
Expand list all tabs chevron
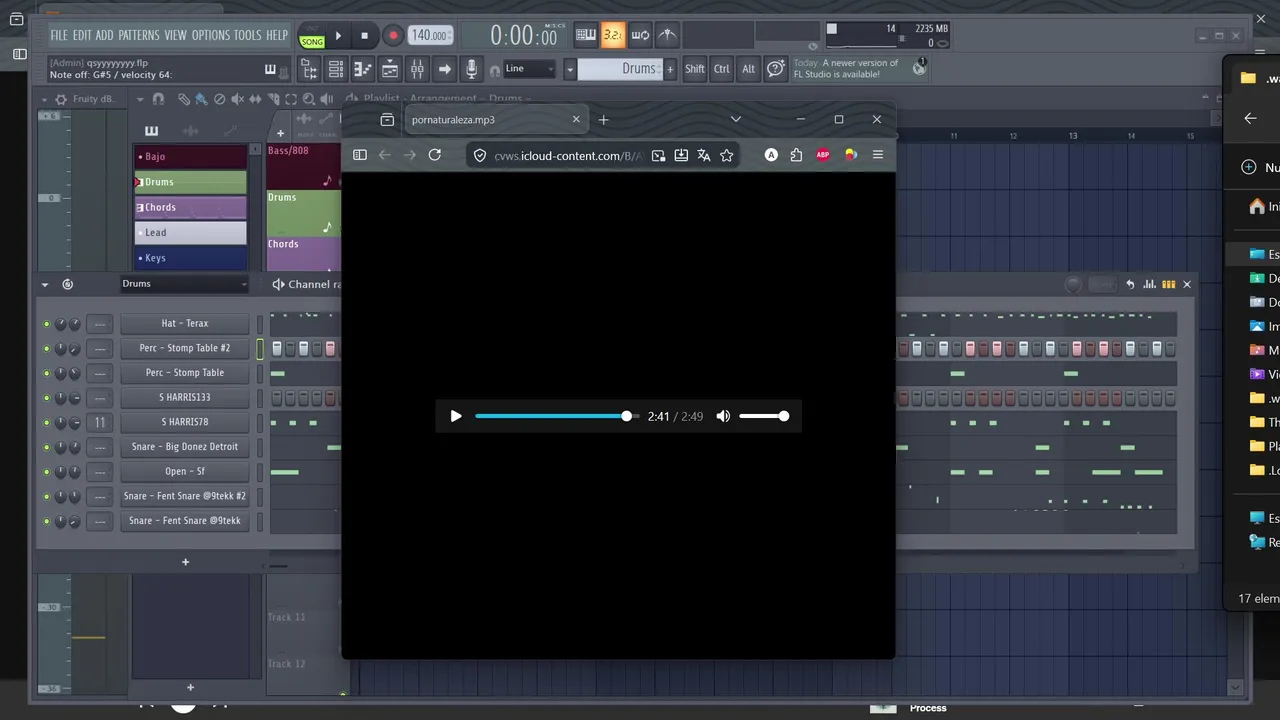[736, 119]
